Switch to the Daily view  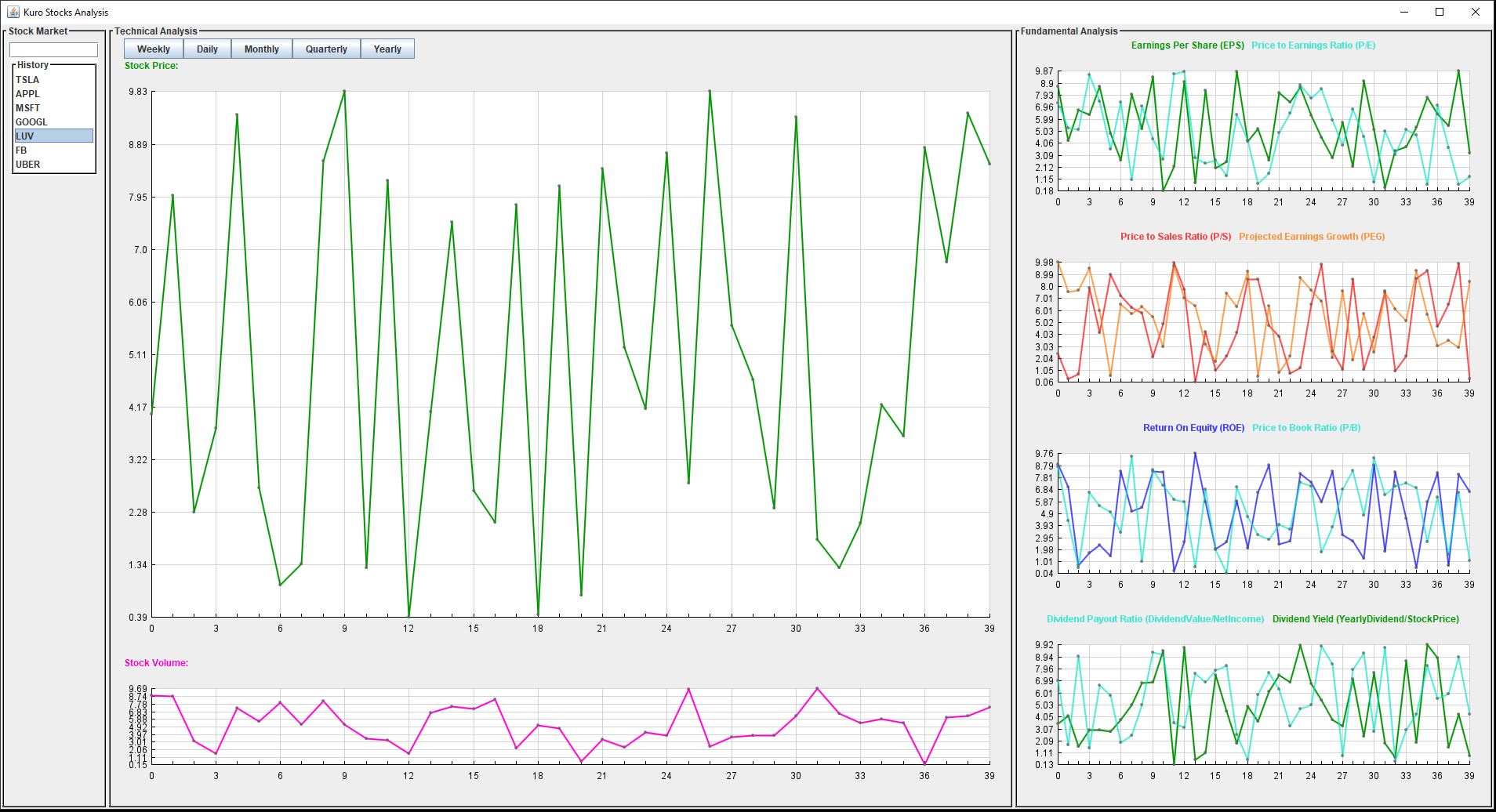pos(206,49)
